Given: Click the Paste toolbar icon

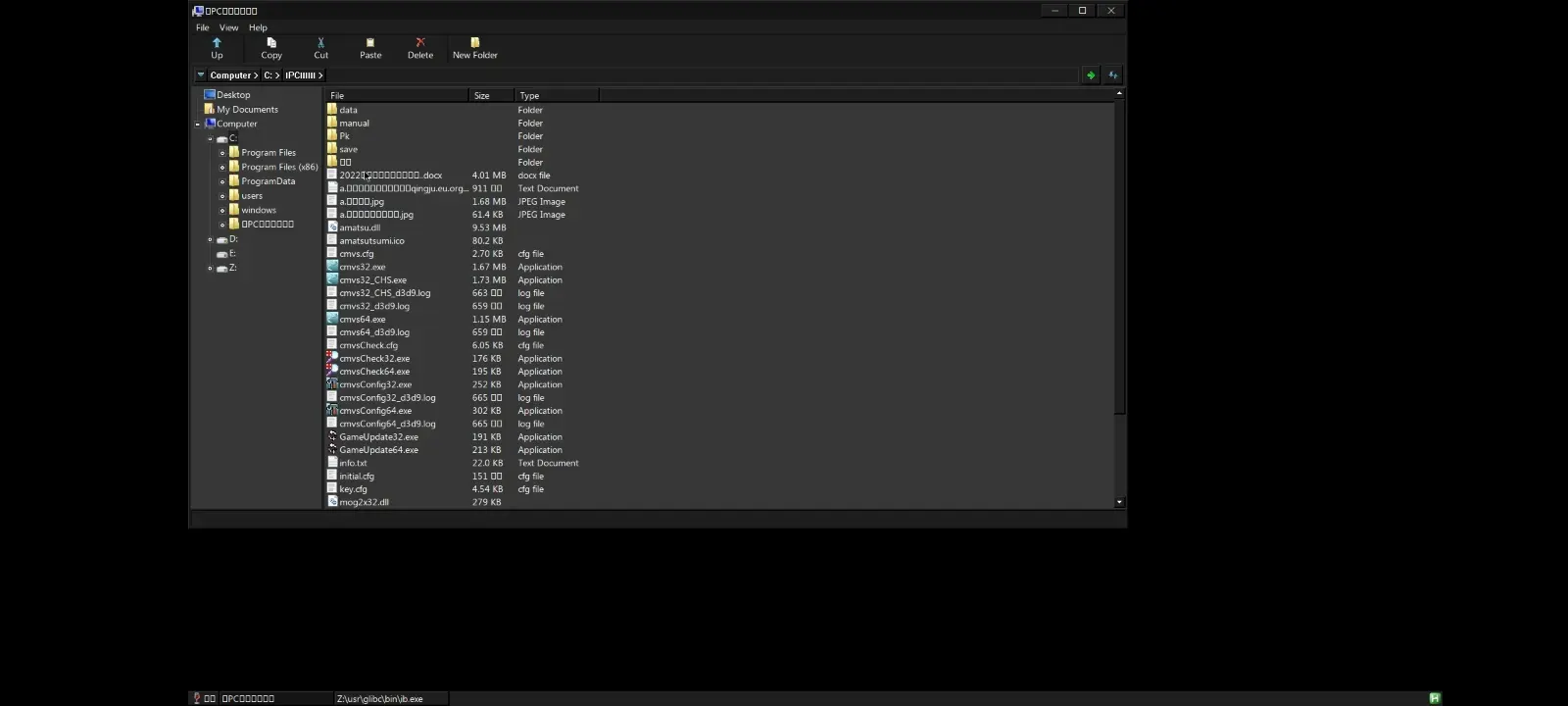Looking at the screenshot, I should (x=370, y=42).
